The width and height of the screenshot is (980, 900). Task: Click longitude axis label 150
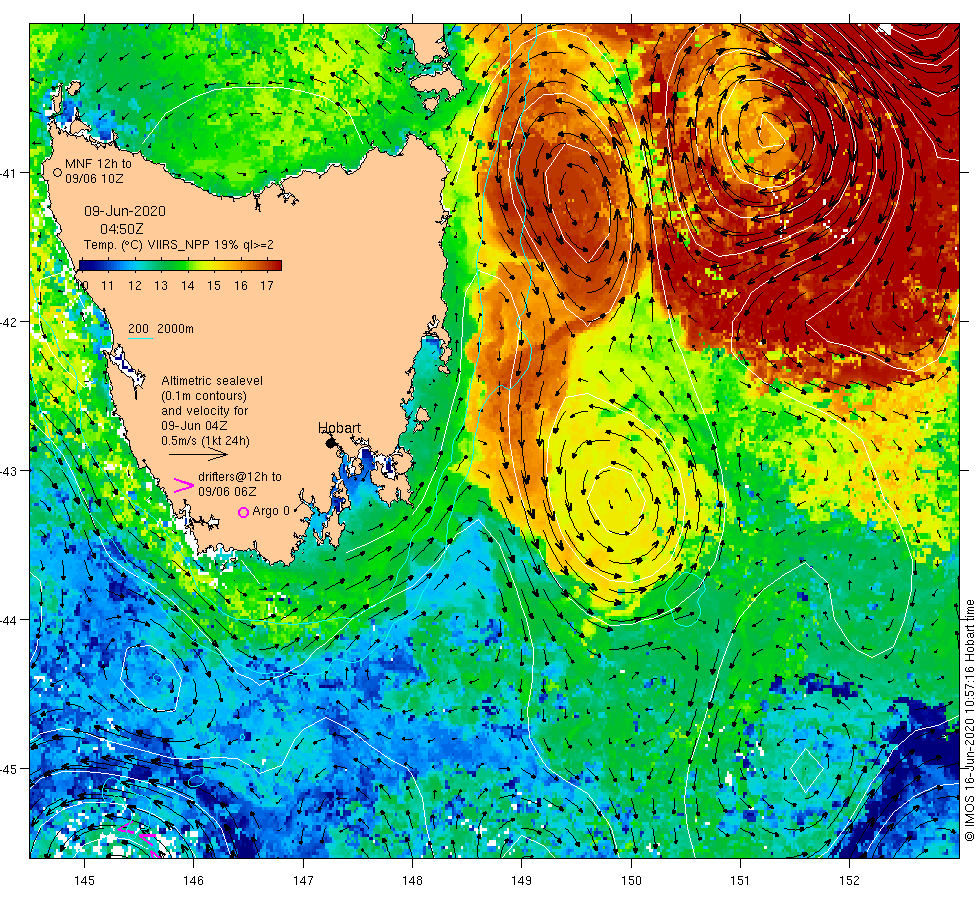pos(631,881)
